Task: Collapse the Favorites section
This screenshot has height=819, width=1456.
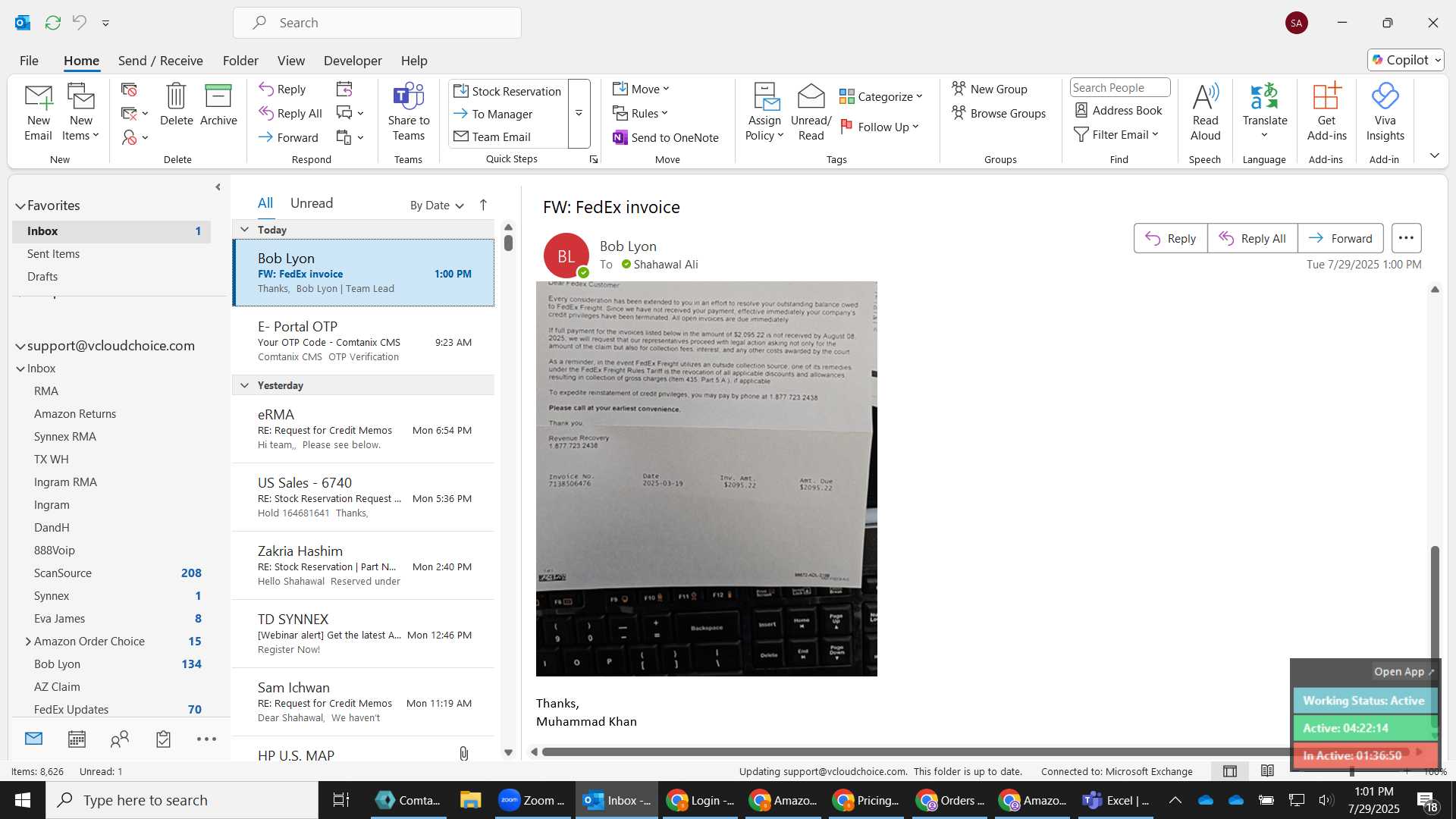Action: [x=20, y=206]
